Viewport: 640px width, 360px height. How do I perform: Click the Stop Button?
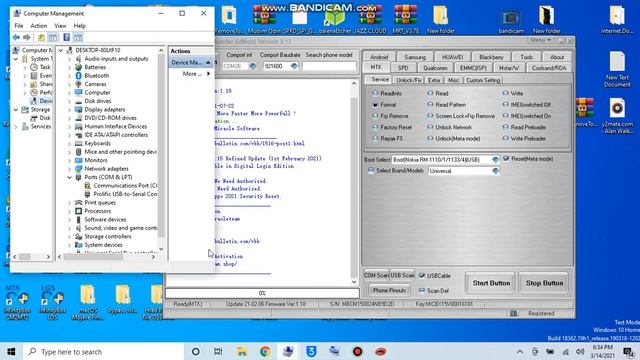coord(544,283)
